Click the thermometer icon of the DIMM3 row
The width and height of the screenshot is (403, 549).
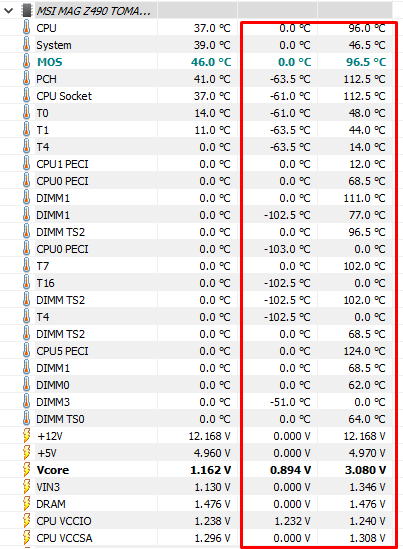pos(27,402)
